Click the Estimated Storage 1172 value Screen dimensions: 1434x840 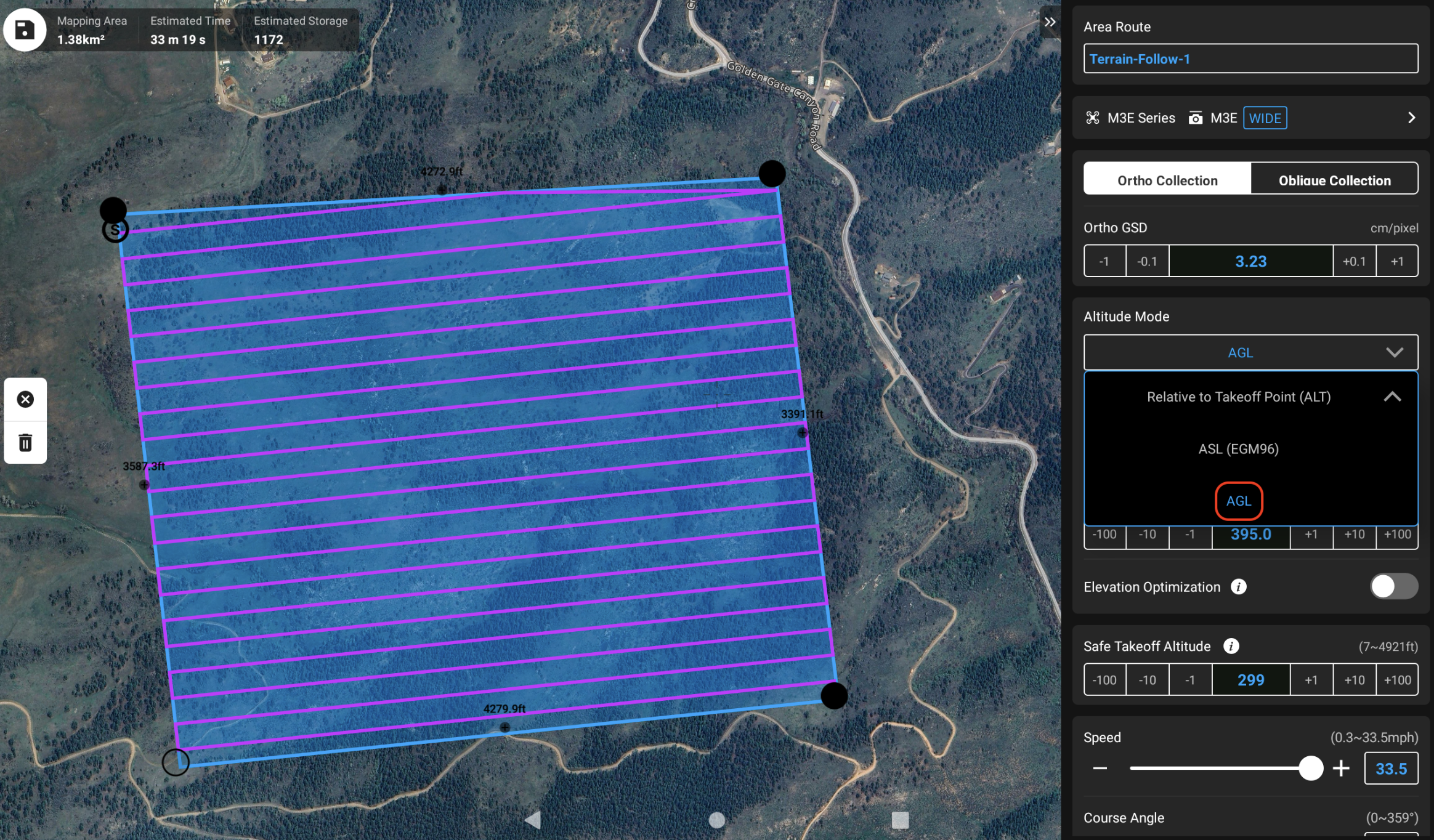point(269,39)
